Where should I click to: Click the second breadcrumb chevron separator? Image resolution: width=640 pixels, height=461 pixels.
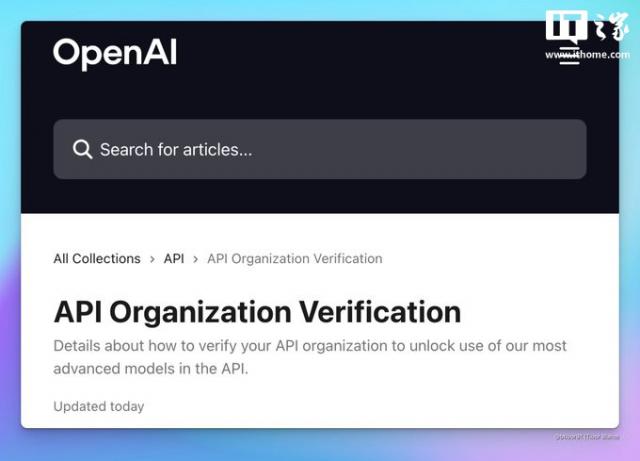196,259
